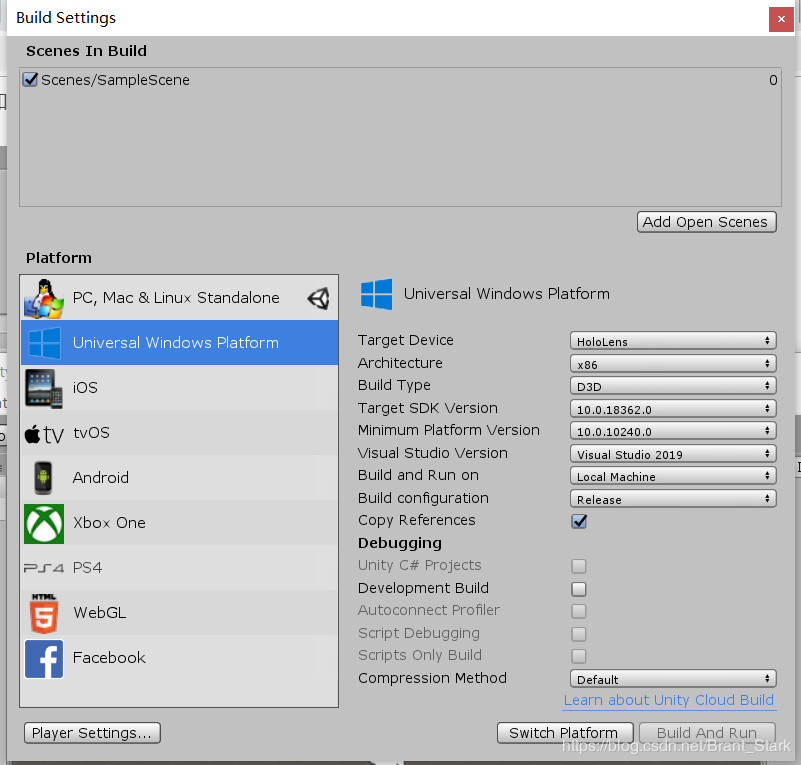
Task: Click the scene index 0 value
Action: pos(773,80)
